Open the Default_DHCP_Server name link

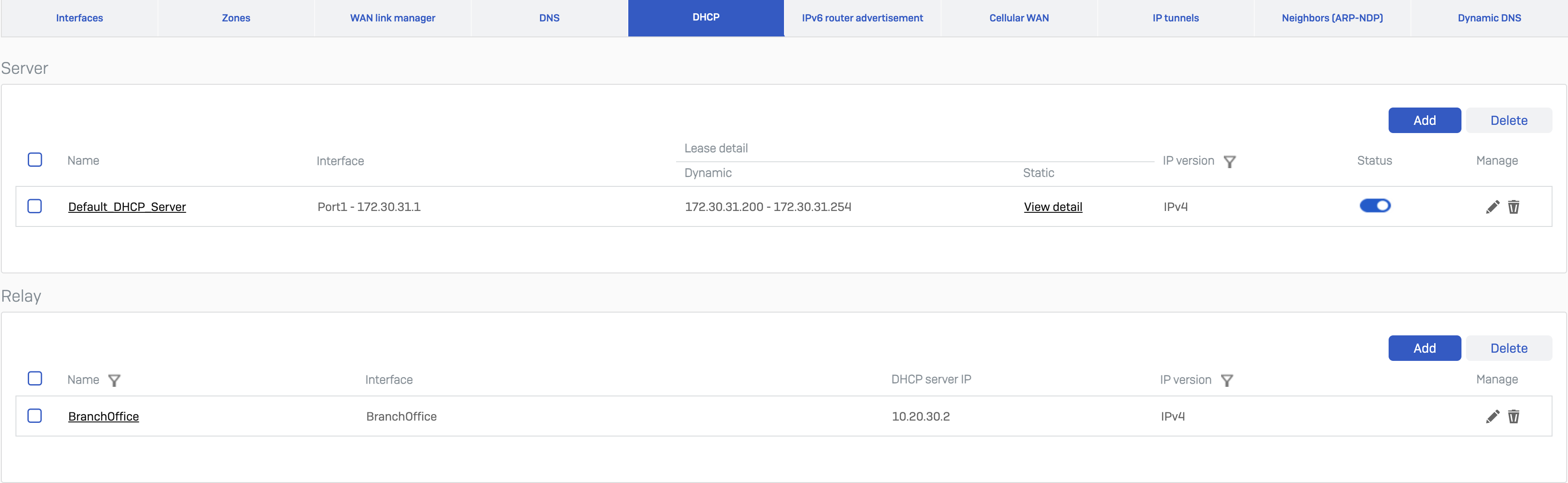(127, 207)
